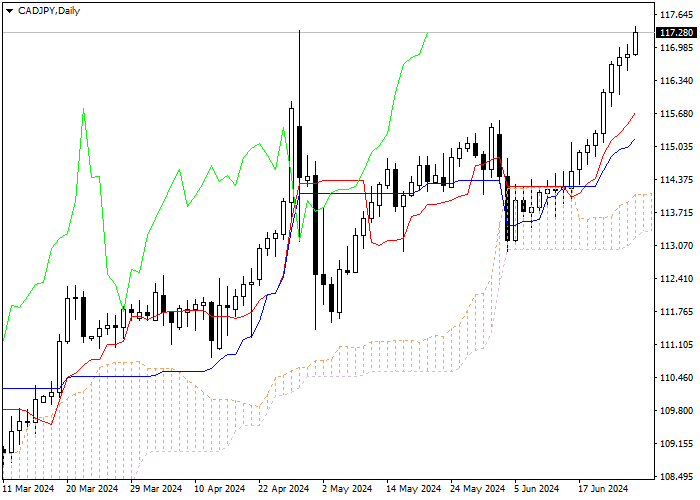Click the 116.985 price scale label
Screen dimensions: 700x500
click(676, 48)
